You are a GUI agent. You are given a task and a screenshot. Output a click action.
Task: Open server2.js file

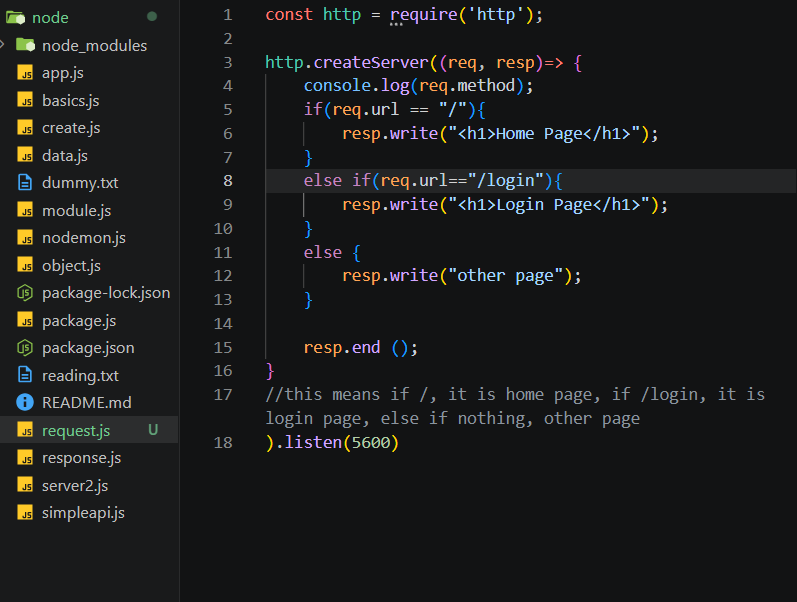click(x=75, y=486)
